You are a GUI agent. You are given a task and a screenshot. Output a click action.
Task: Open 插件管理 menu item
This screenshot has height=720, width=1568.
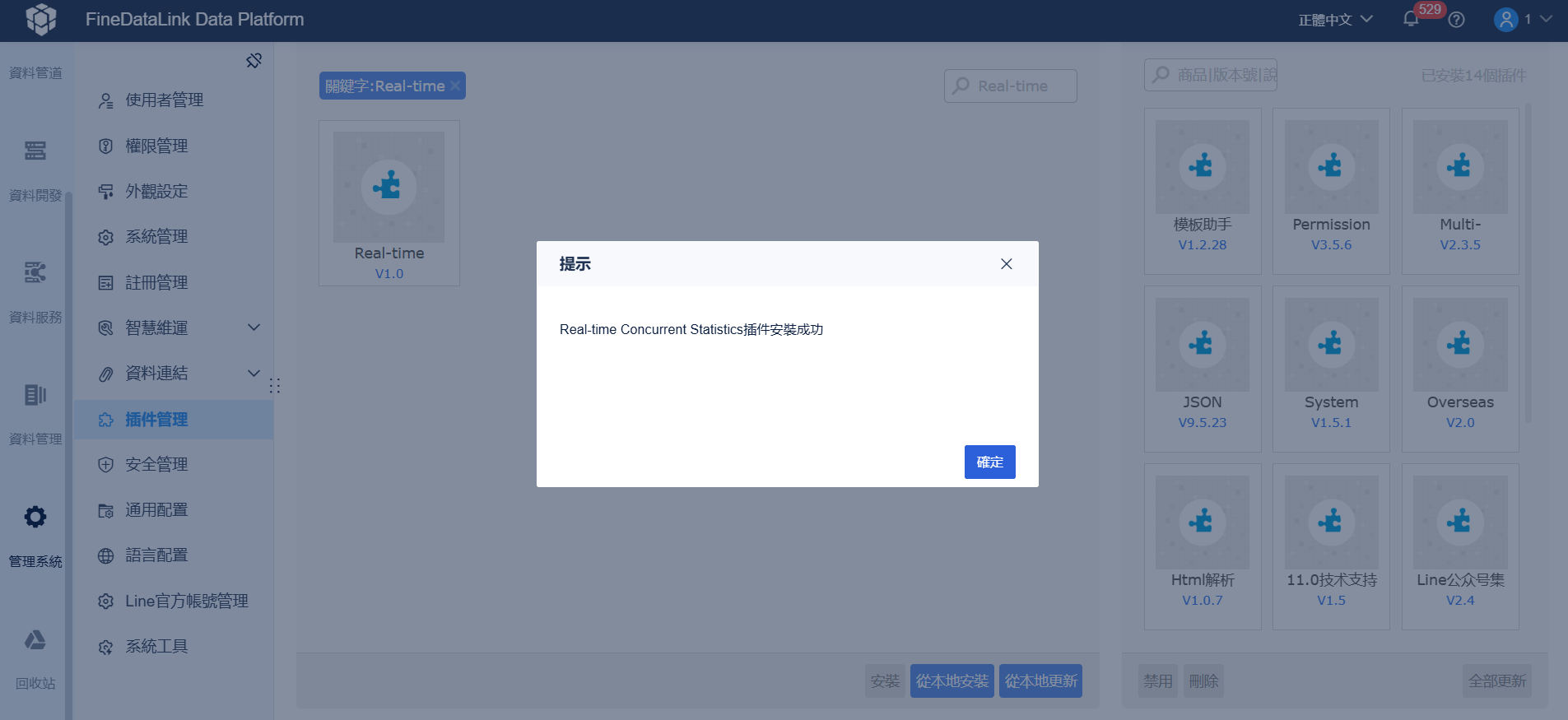pyautogui.click(x=174, y=419)
